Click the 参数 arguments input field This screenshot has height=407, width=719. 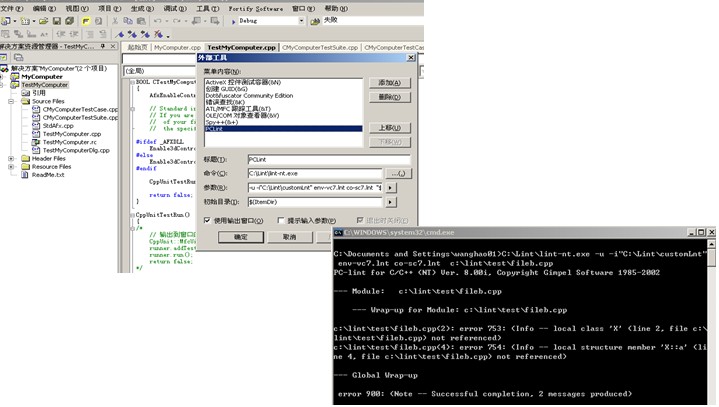tap(315, 187)
